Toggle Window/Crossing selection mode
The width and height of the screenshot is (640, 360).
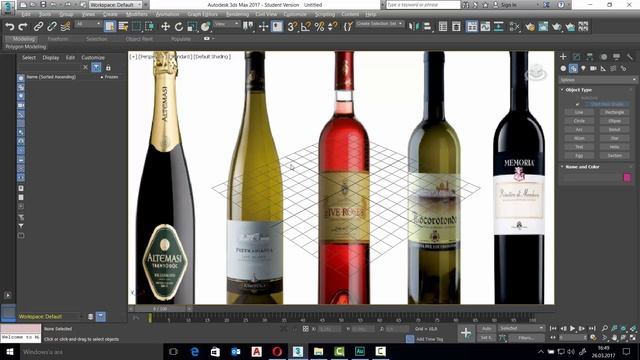coord(150,27)
